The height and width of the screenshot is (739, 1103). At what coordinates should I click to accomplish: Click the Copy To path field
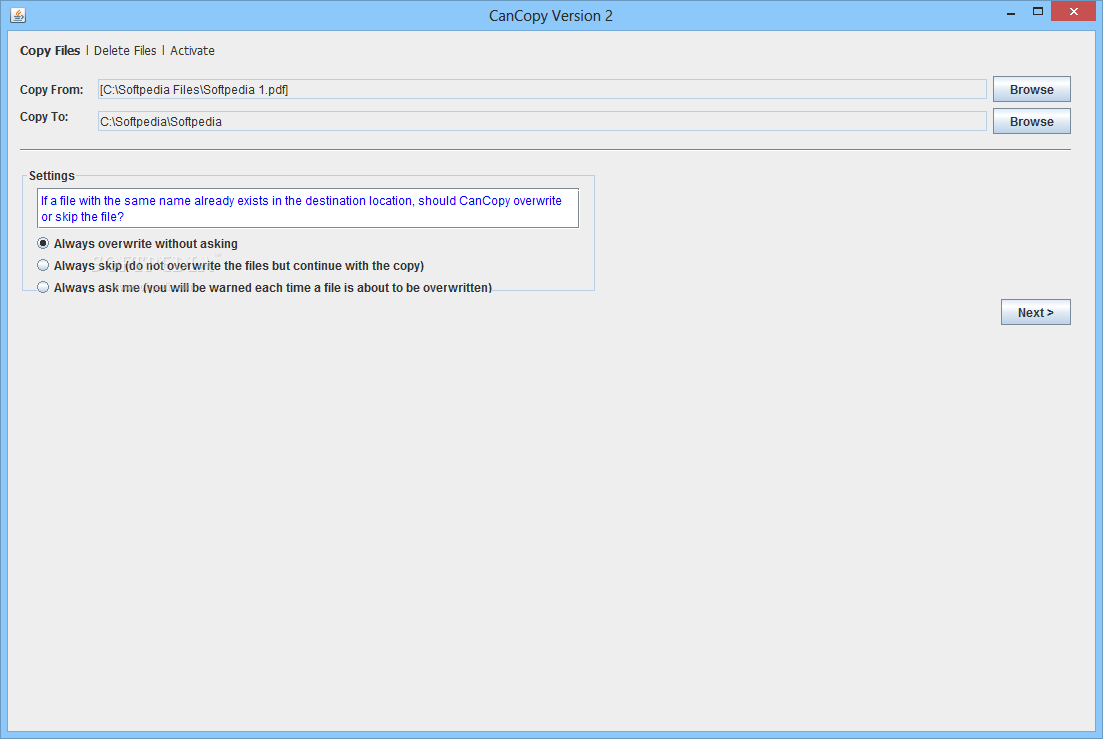tap(542, 122)
